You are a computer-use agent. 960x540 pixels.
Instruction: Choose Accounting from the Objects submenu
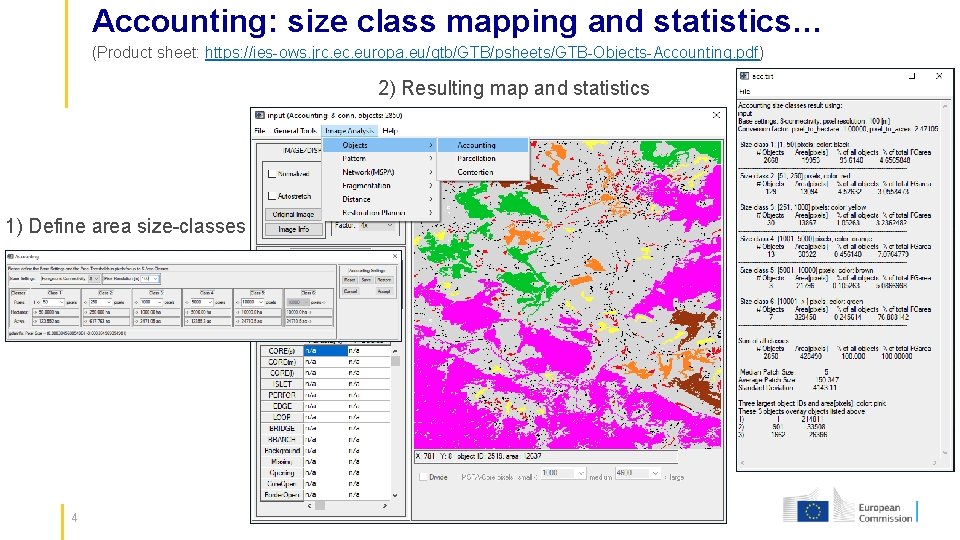click(483, 145)
